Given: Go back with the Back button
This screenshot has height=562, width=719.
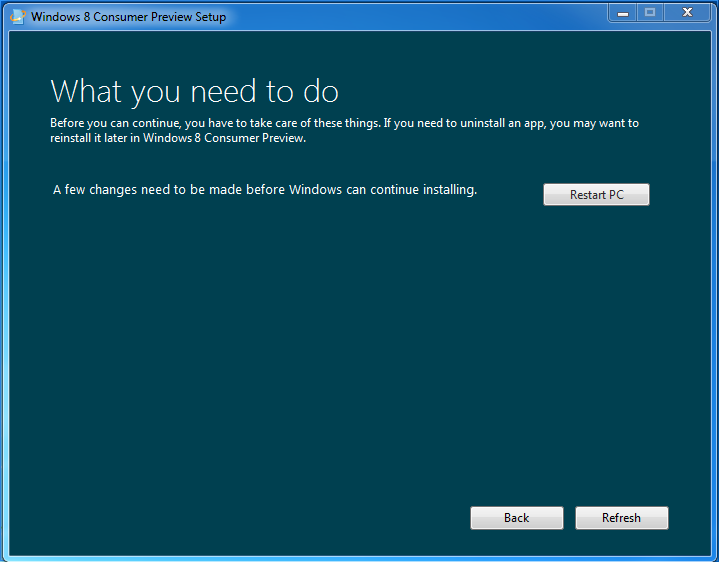Looking at the screenshot, I should pyautogui.click(x=516, y=517).
